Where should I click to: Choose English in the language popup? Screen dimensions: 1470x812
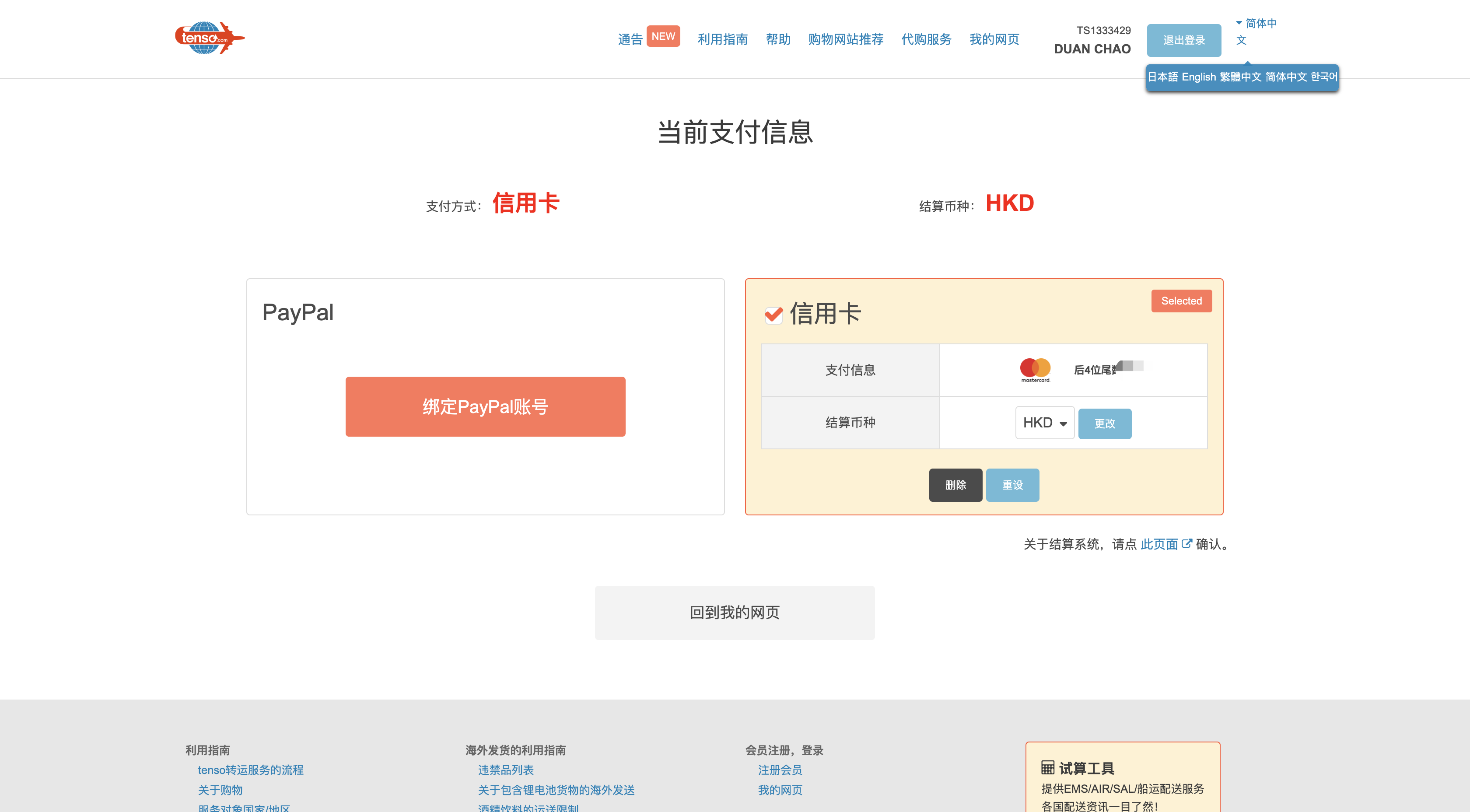pos(1198,77)
